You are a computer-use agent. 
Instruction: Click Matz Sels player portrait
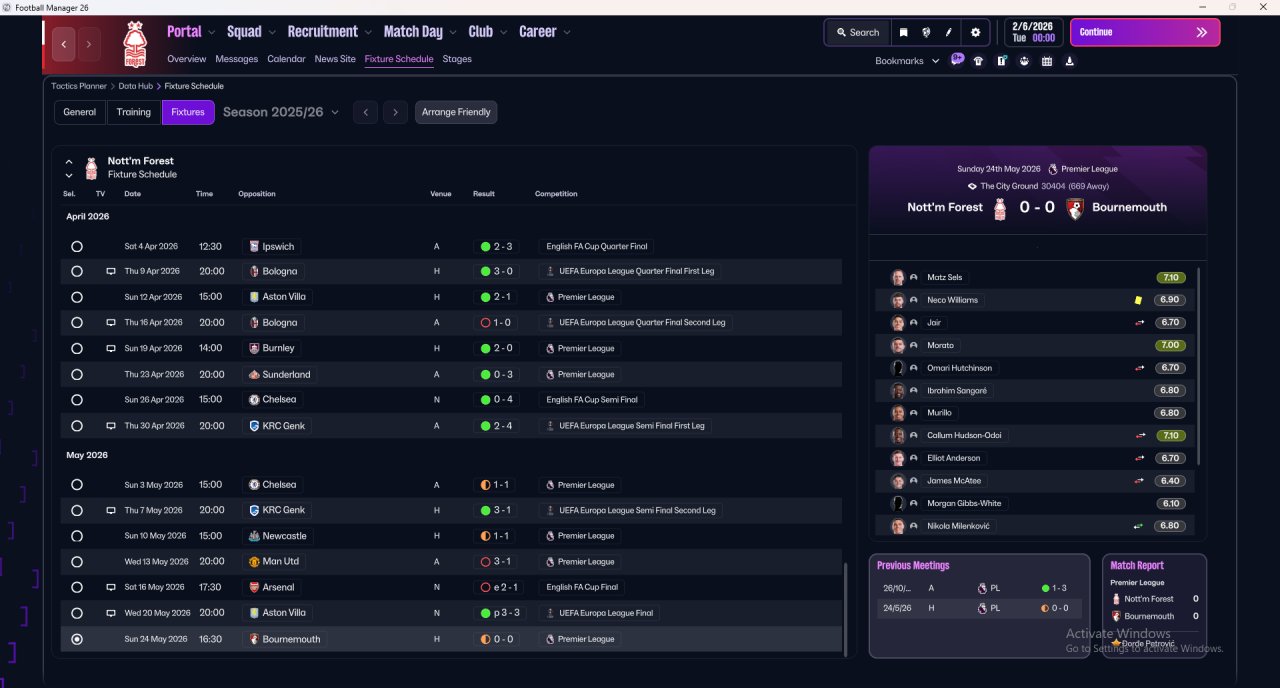pos(898,277)
